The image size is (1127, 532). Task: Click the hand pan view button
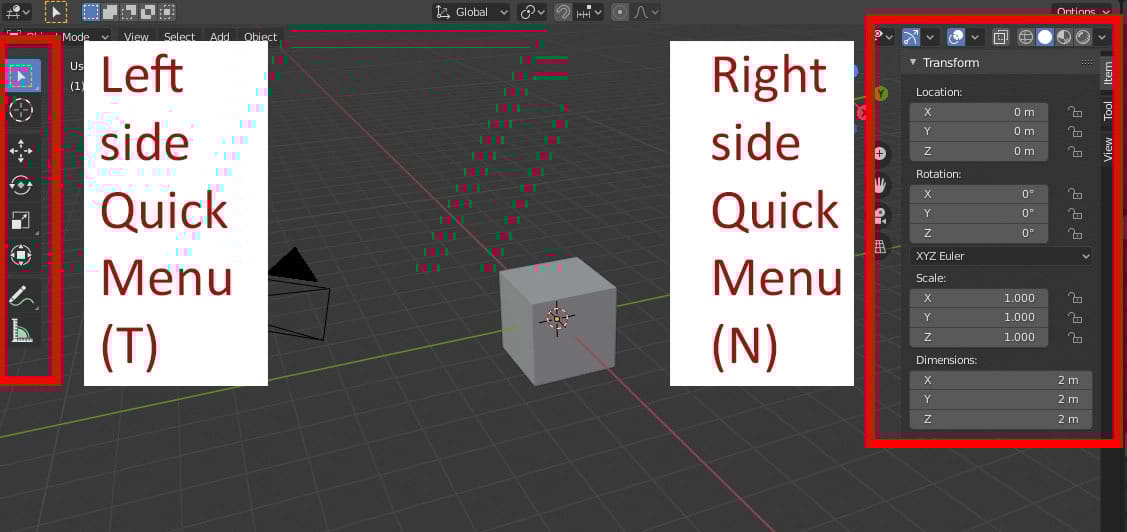pos(880,185)
